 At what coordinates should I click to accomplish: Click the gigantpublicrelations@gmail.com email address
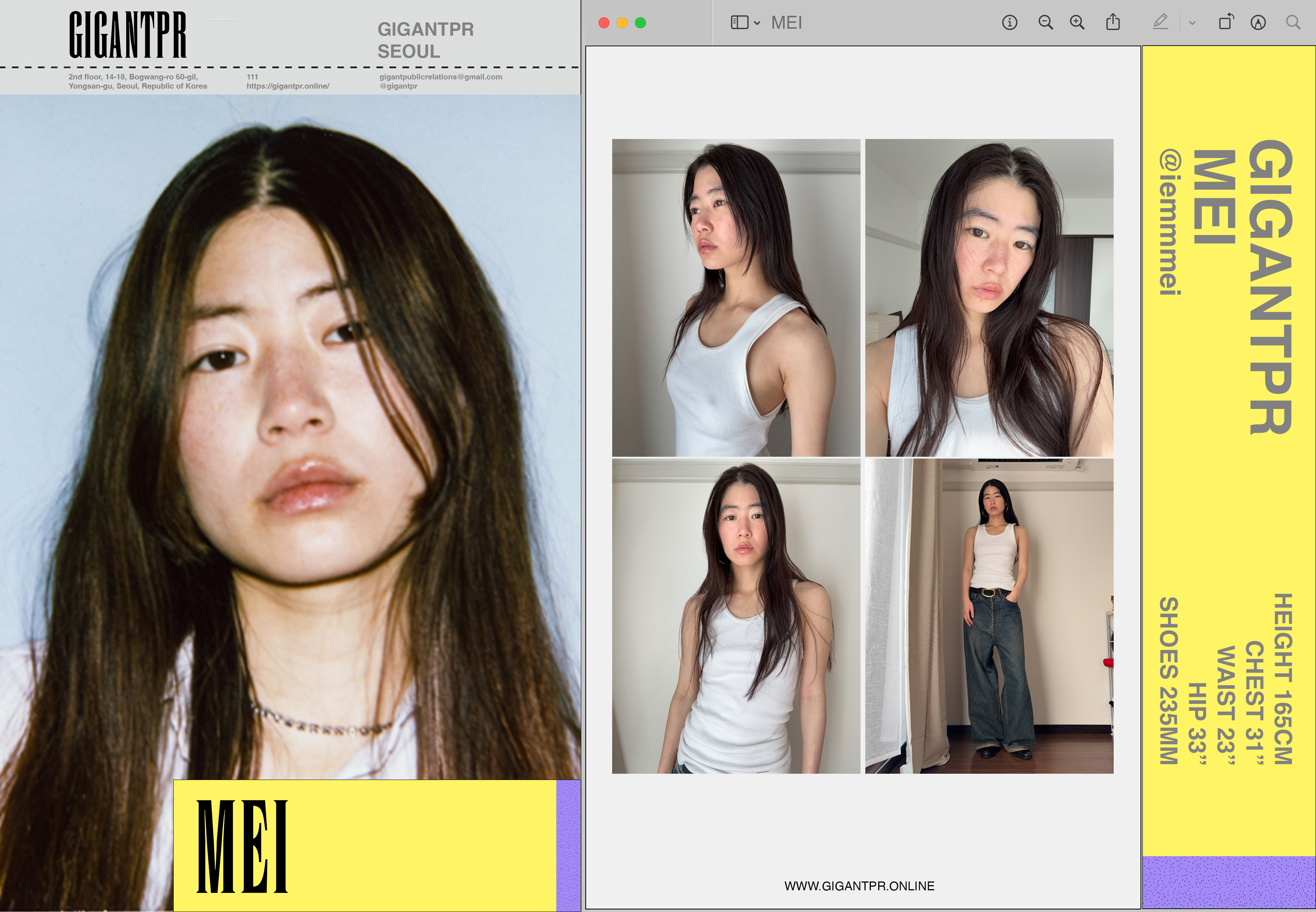tap(441, 76)
